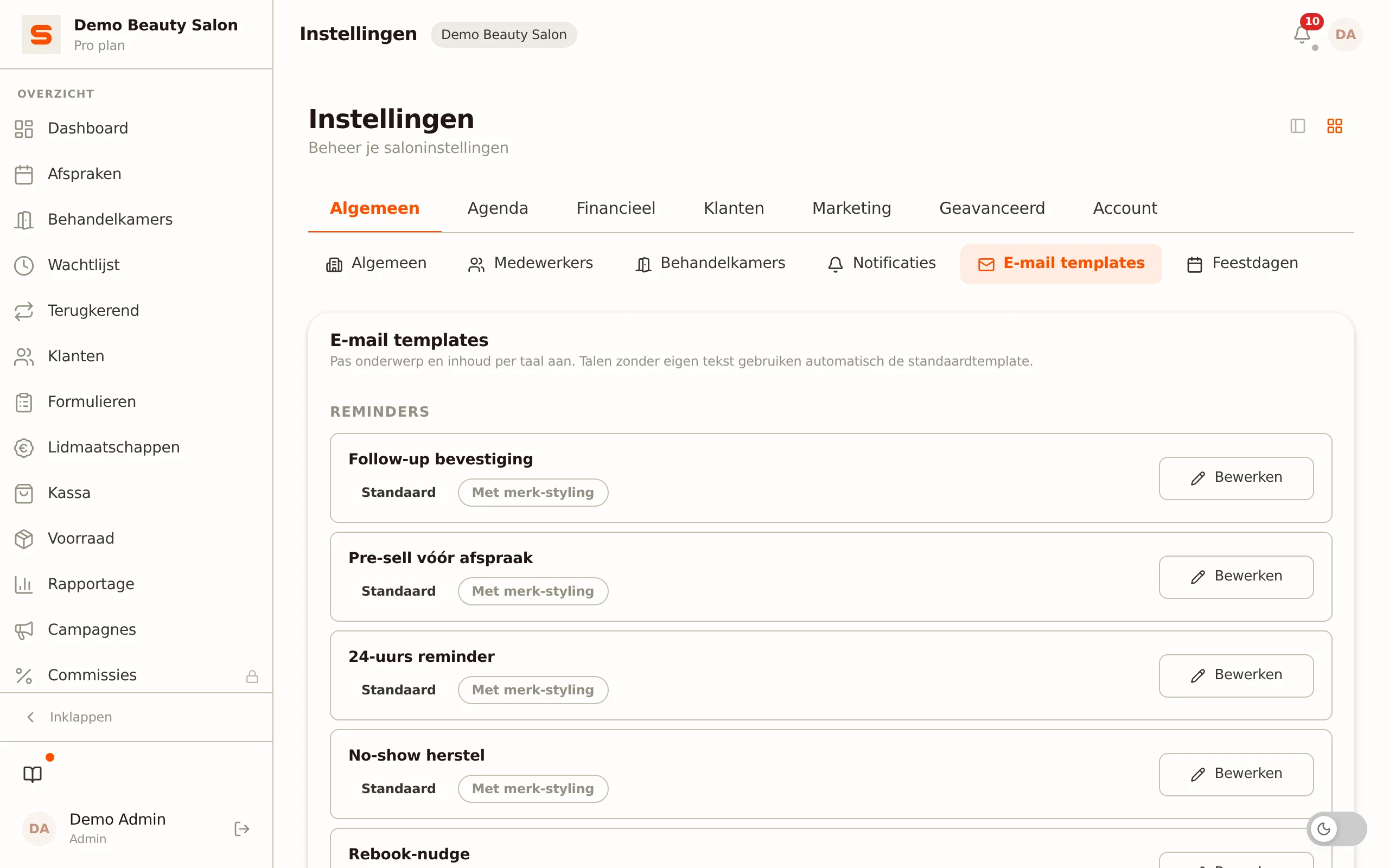Open the help book icon
The image size is (1389, 868).
tap(33, 774)
